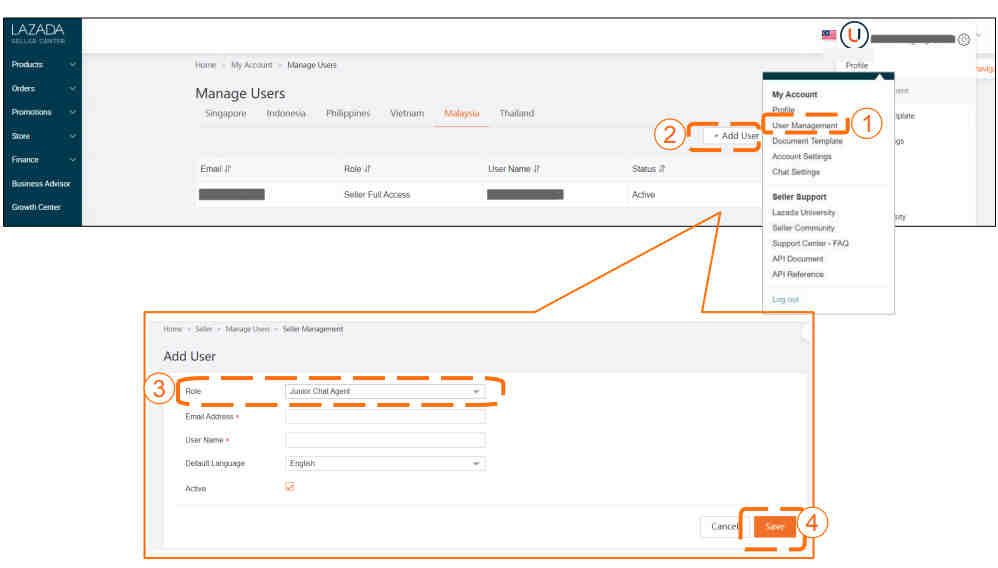The width and height of the screenshot is (998, 568).
Task: Click Log out in account menu
Action: point(785,299)
